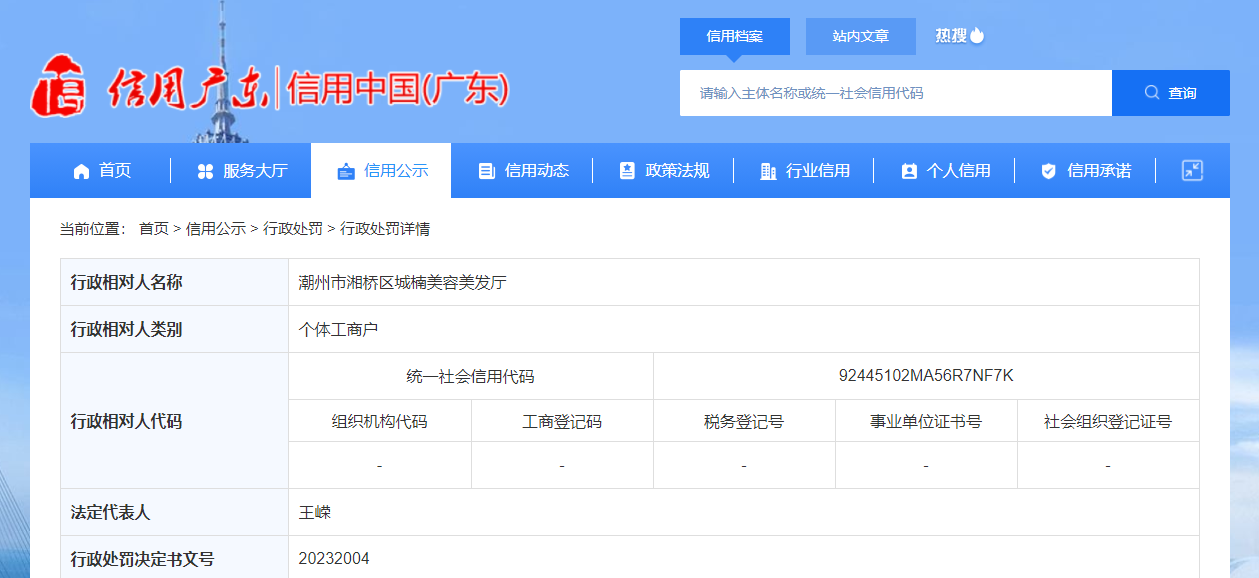Click the 工商登记码 header cell
1259x578 pixels.
point(562,422)
